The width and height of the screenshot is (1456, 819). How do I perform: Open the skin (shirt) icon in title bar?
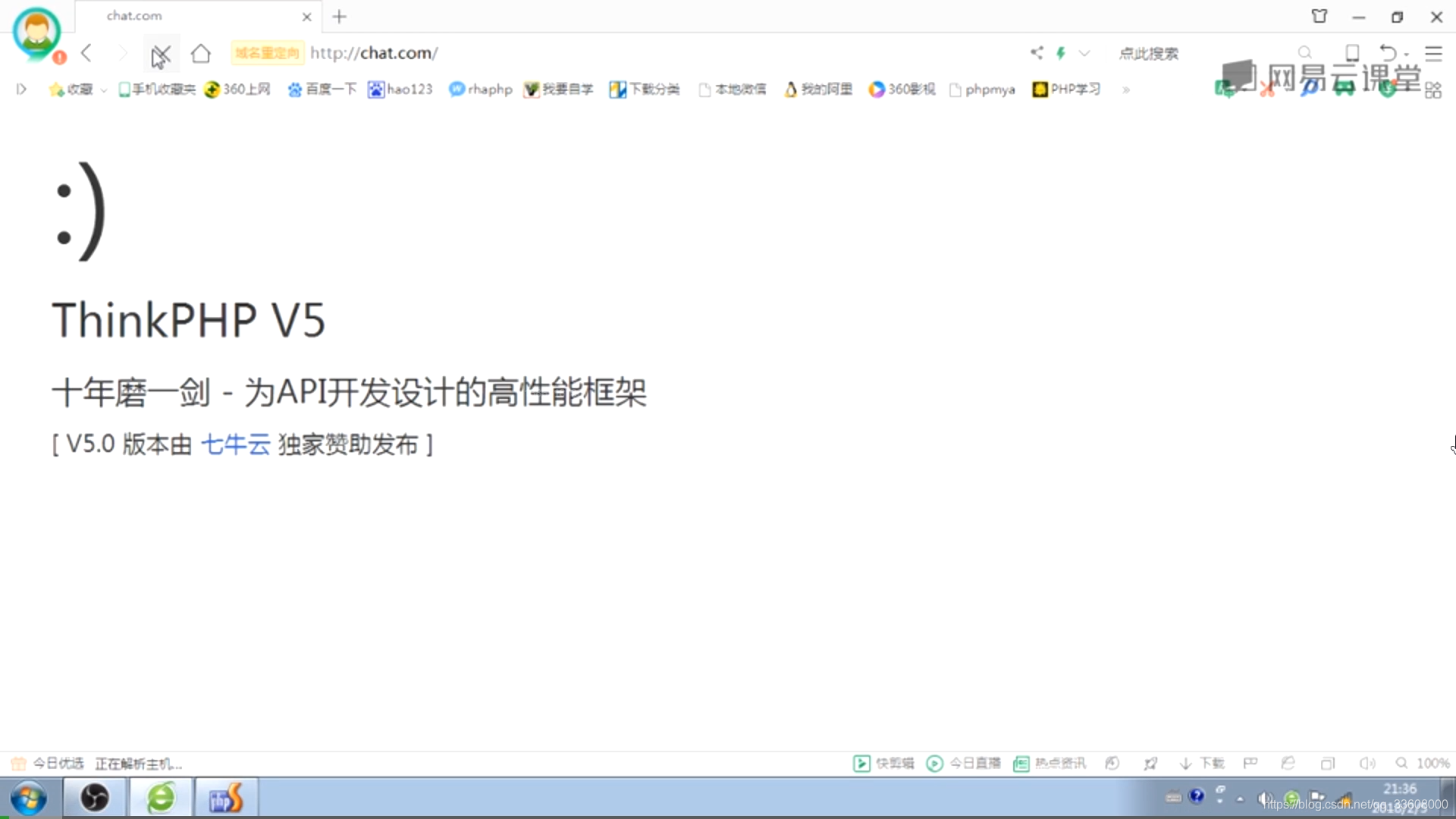(x=1319, y=16)
